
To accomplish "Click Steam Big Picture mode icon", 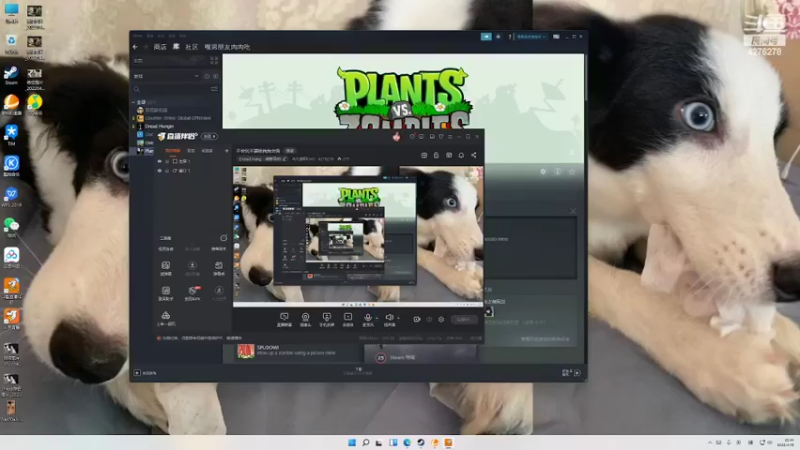I will (x=556, y=37).
